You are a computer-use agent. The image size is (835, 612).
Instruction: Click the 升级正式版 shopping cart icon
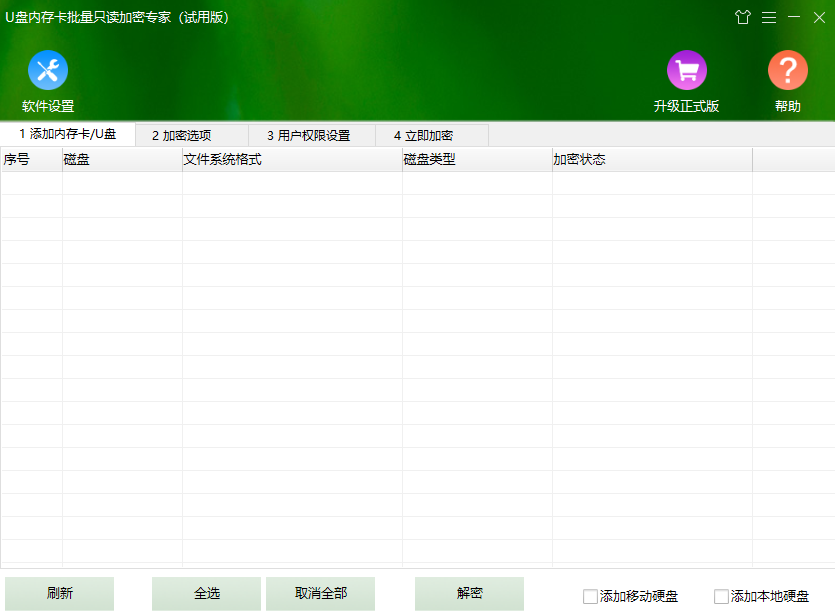(687, 72)
